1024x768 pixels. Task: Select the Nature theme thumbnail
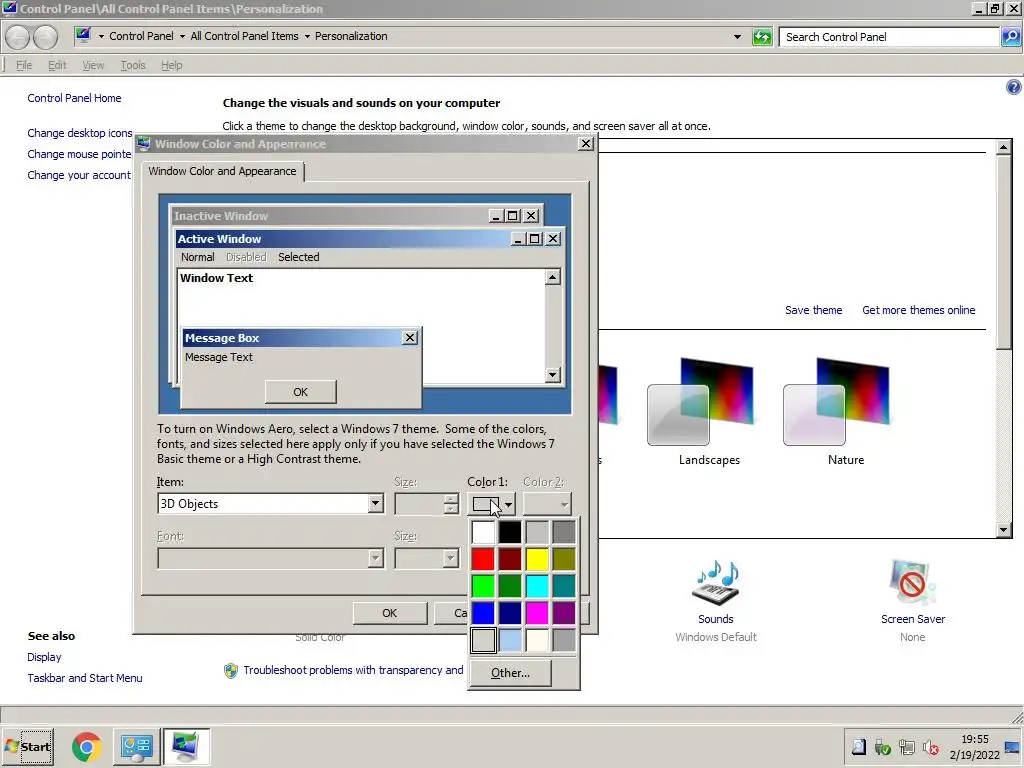(837, 402)
